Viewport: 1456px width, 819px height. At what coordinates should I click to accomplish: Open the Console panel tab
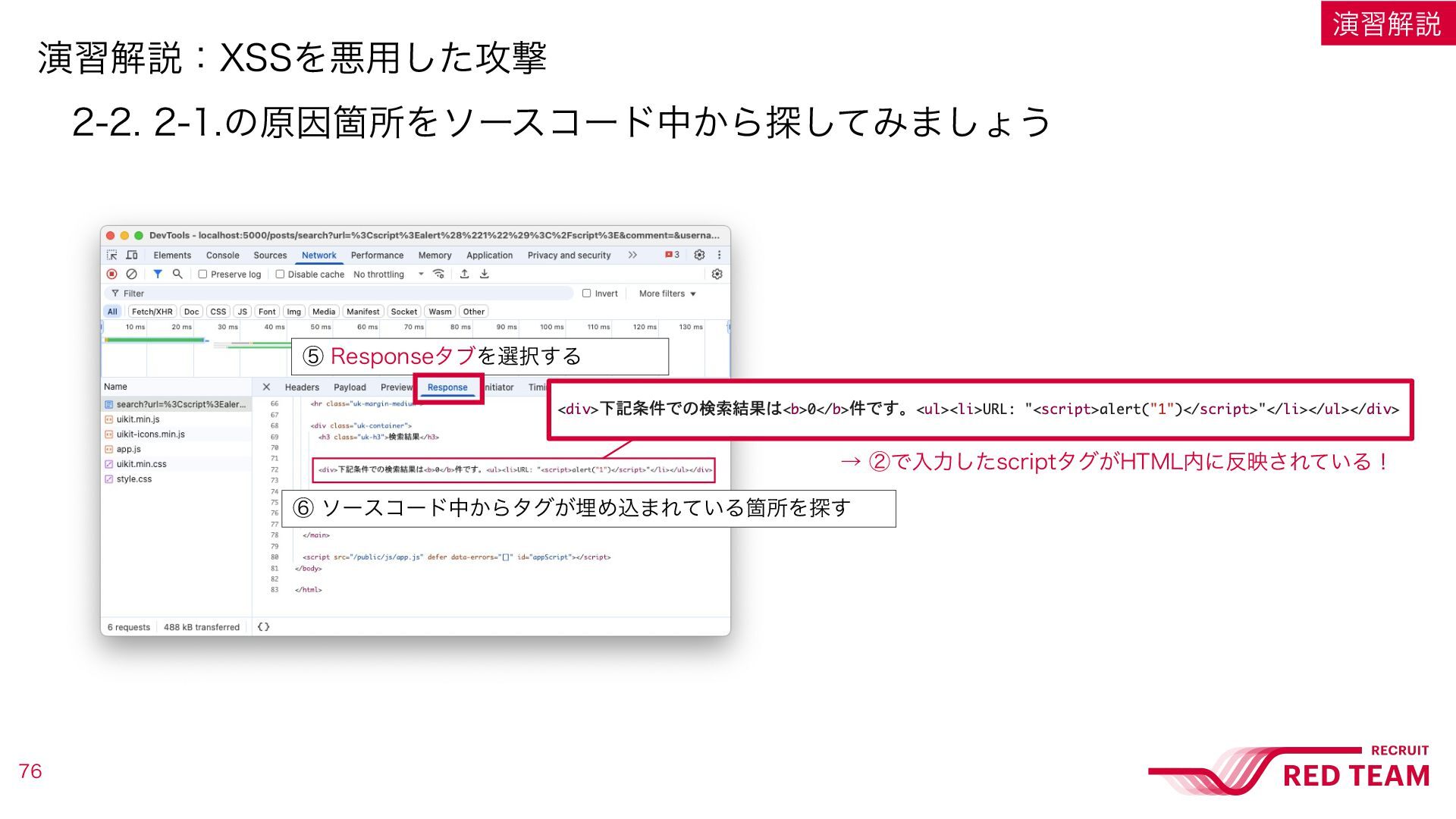(222, 256)
